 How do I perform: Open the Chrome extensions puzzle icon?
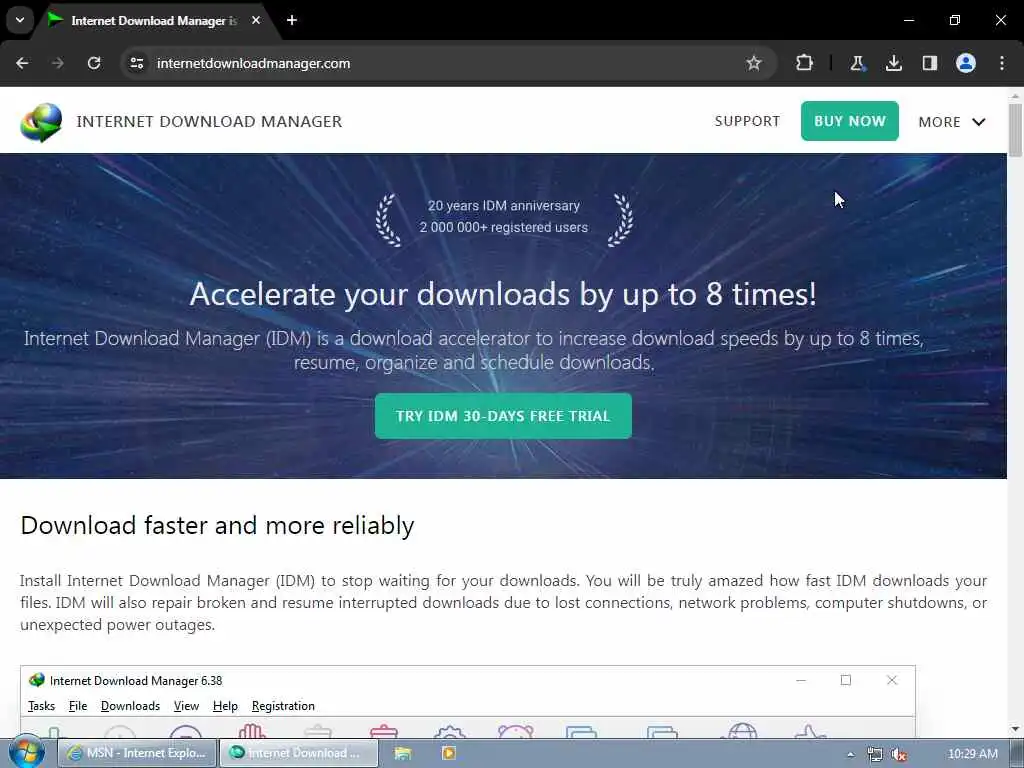tap(805, 63)
